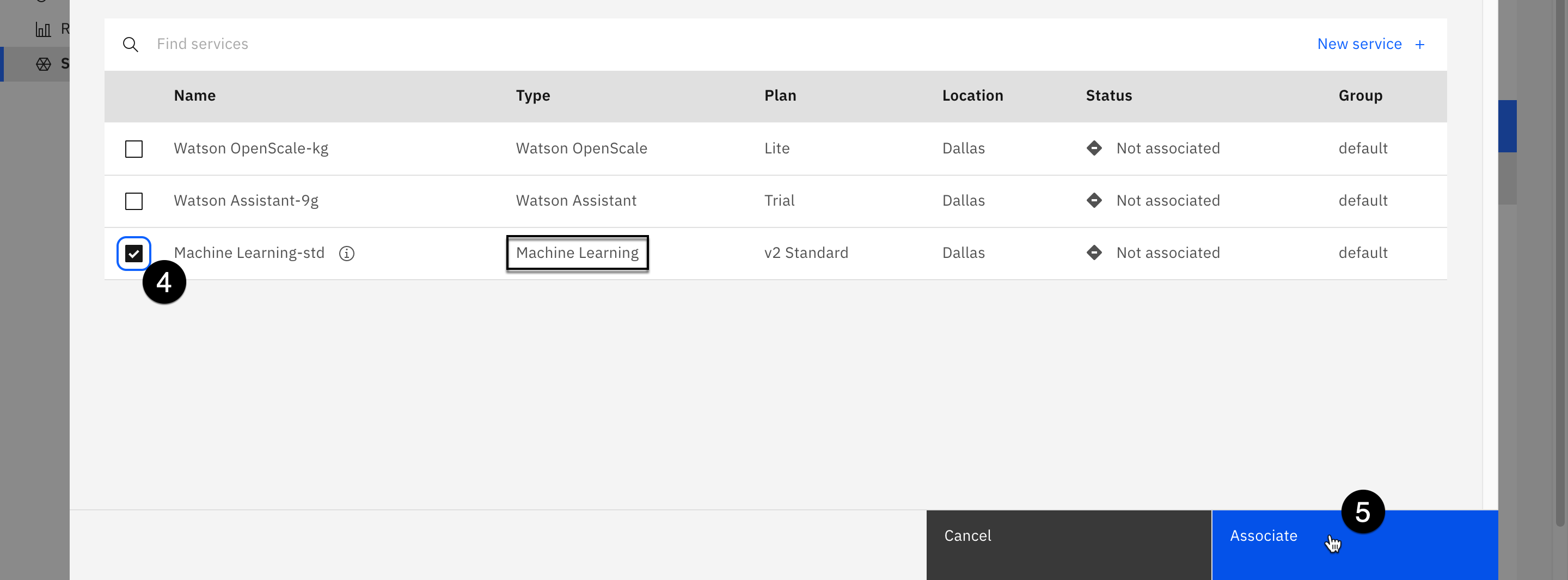
Task: Click the Location column header
Action: 973,96
